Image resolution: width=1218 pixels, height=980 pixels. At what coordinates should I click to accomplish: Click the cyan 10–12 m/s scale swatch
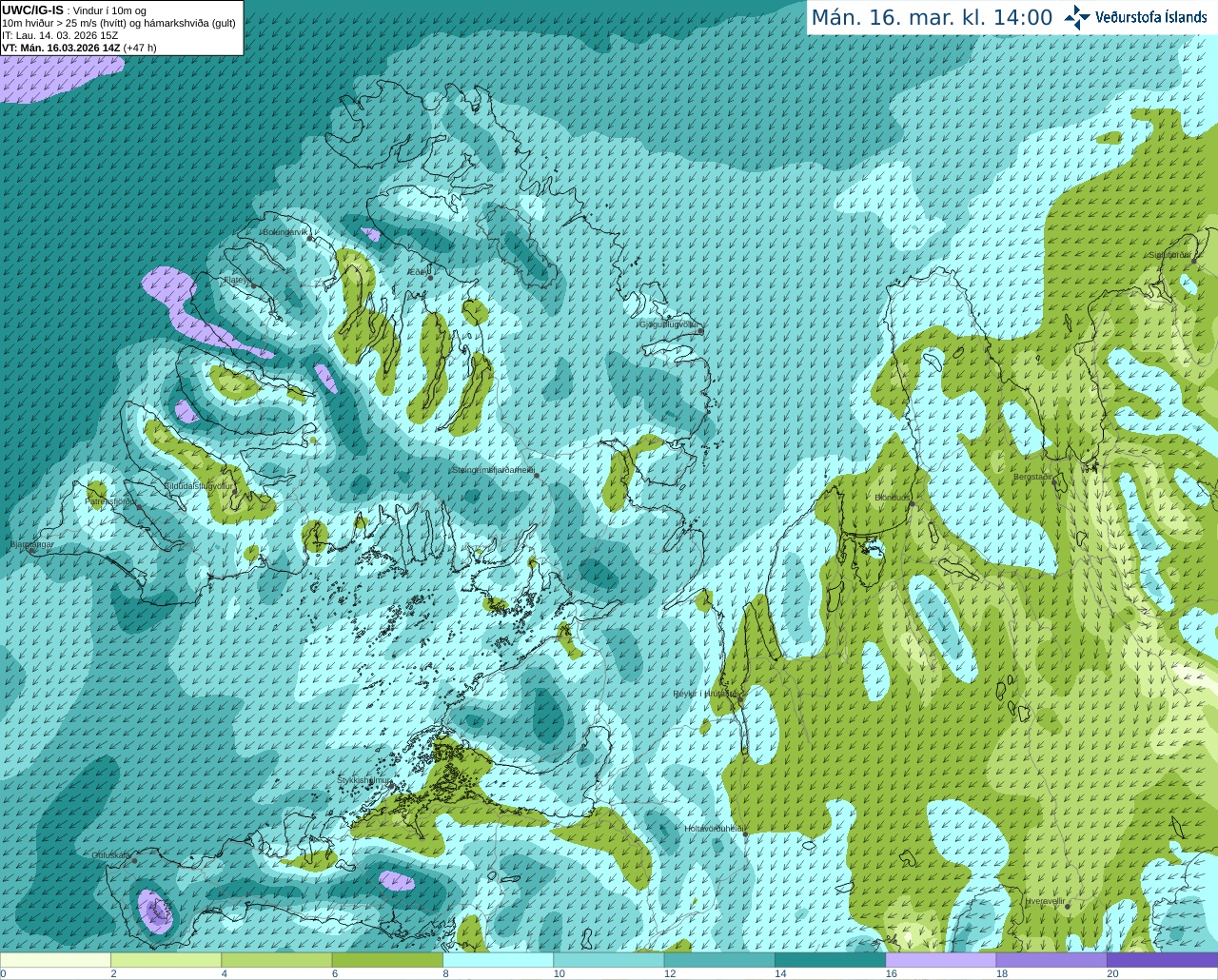[609, 960]
